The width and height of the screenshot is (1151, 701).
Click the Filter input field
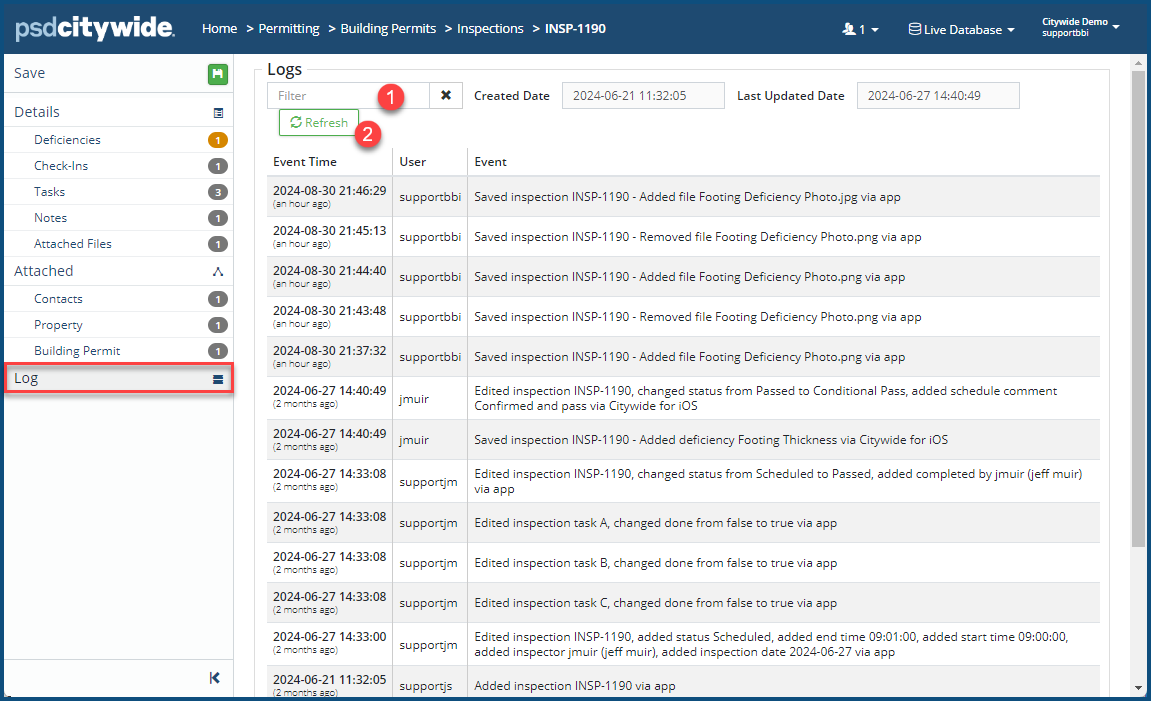(347, 96)
